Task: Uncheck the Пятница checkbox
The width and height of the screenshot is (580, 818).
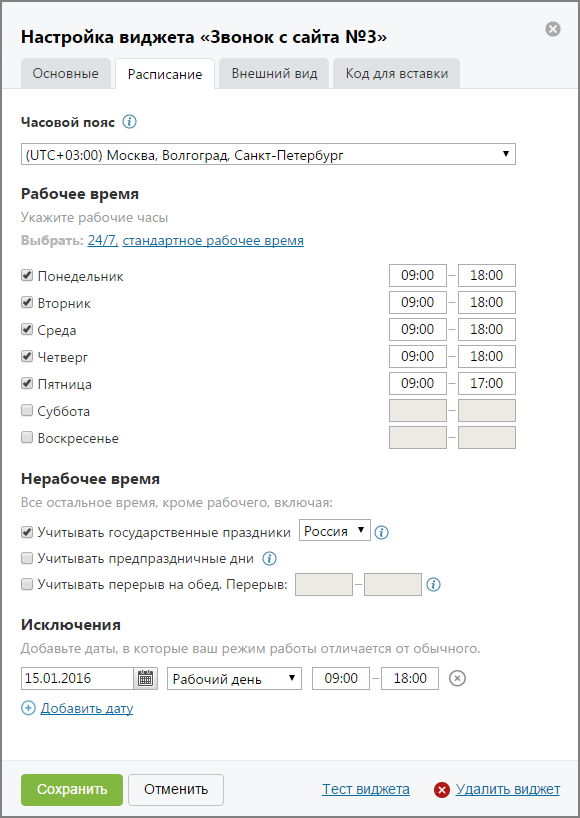Action: tap(27, 384)
